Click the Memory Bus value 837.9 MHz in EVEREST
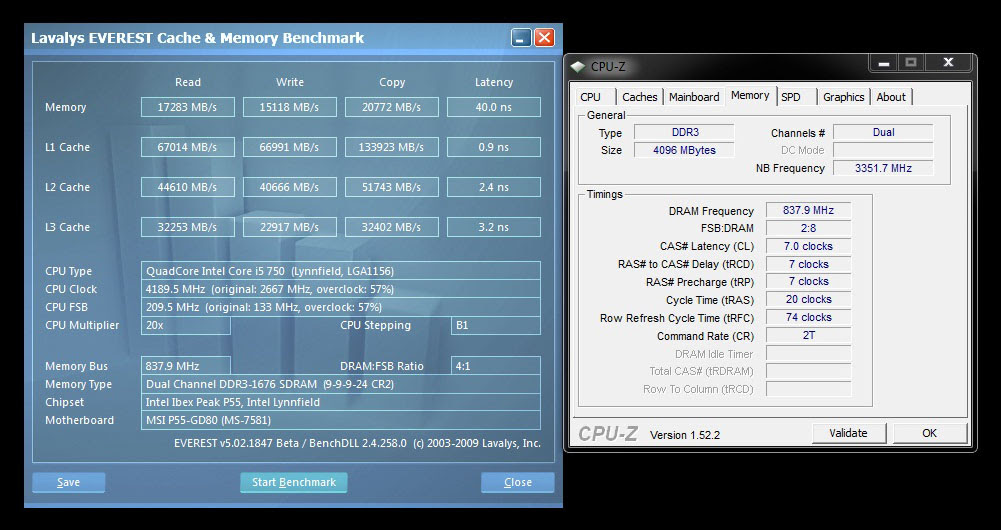 click(x=186, y=366)
